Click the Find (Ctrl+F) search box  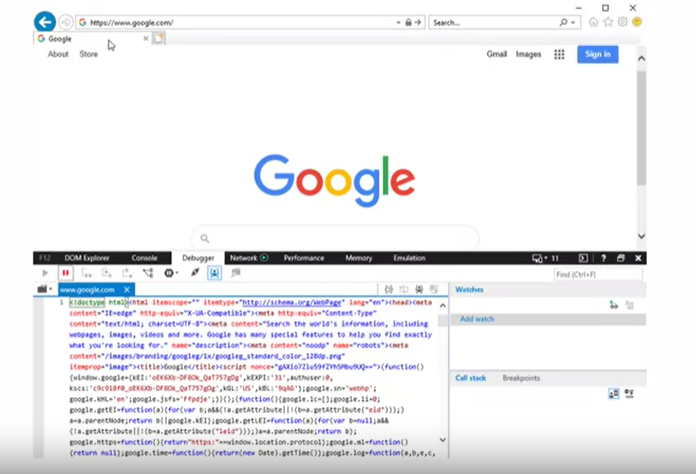click(x=598, y=275)
